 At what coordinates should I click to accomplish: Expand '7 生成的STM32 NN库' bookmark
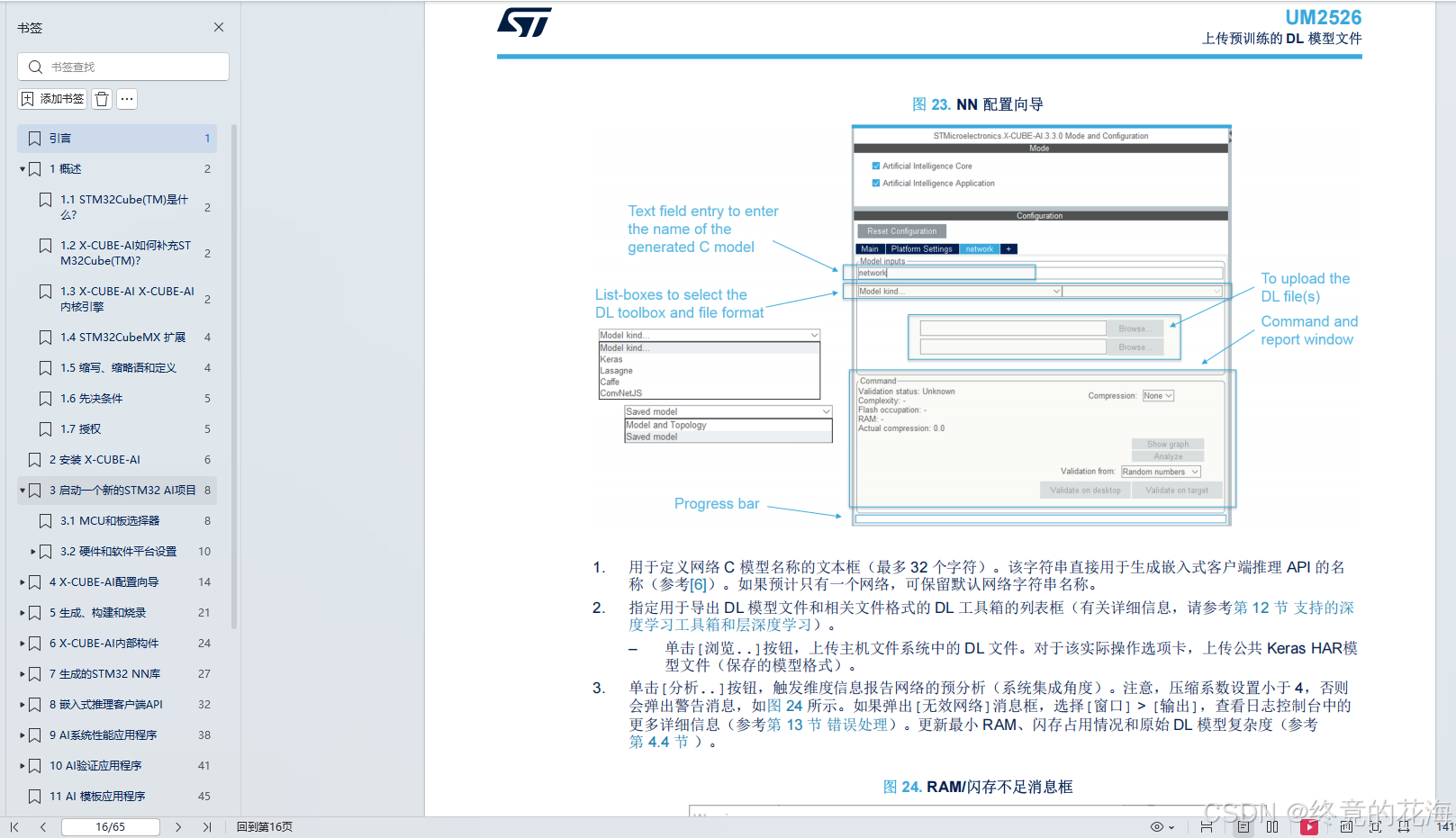click(x=23, y=674)
